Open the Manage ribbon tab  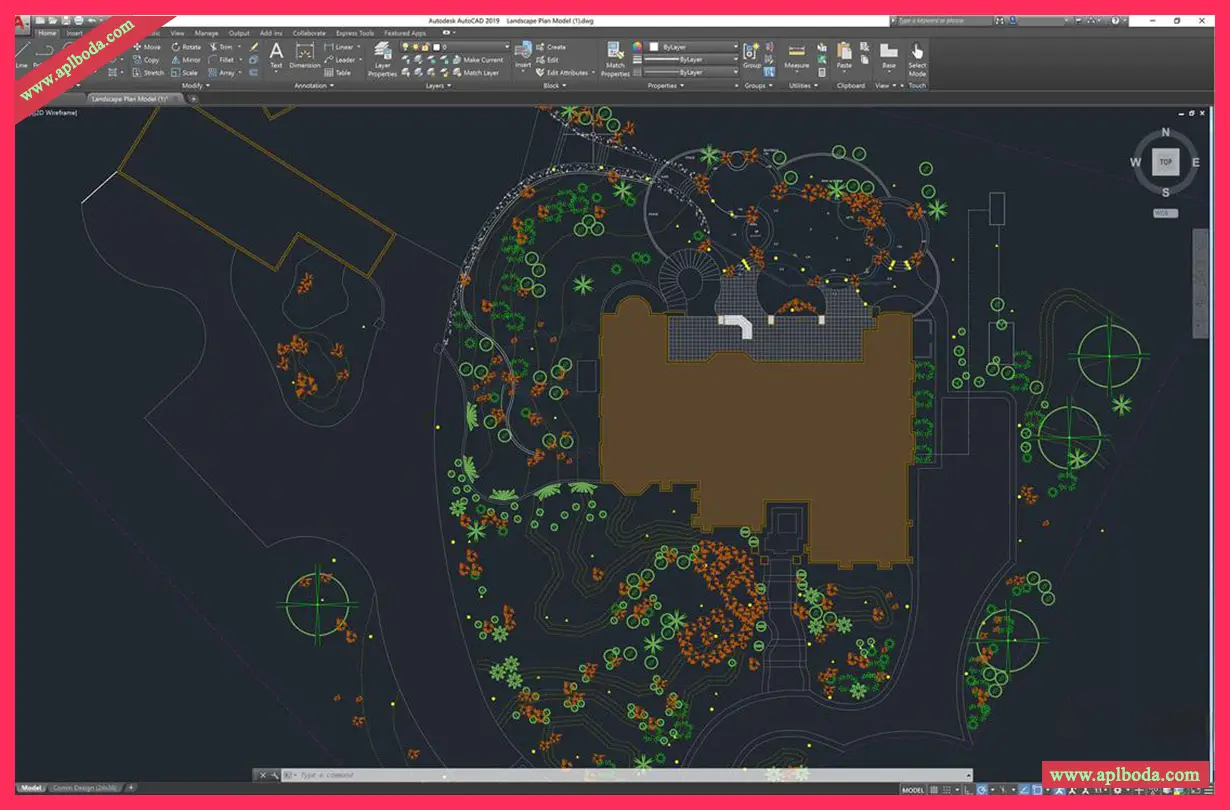[x=206, y=33]
